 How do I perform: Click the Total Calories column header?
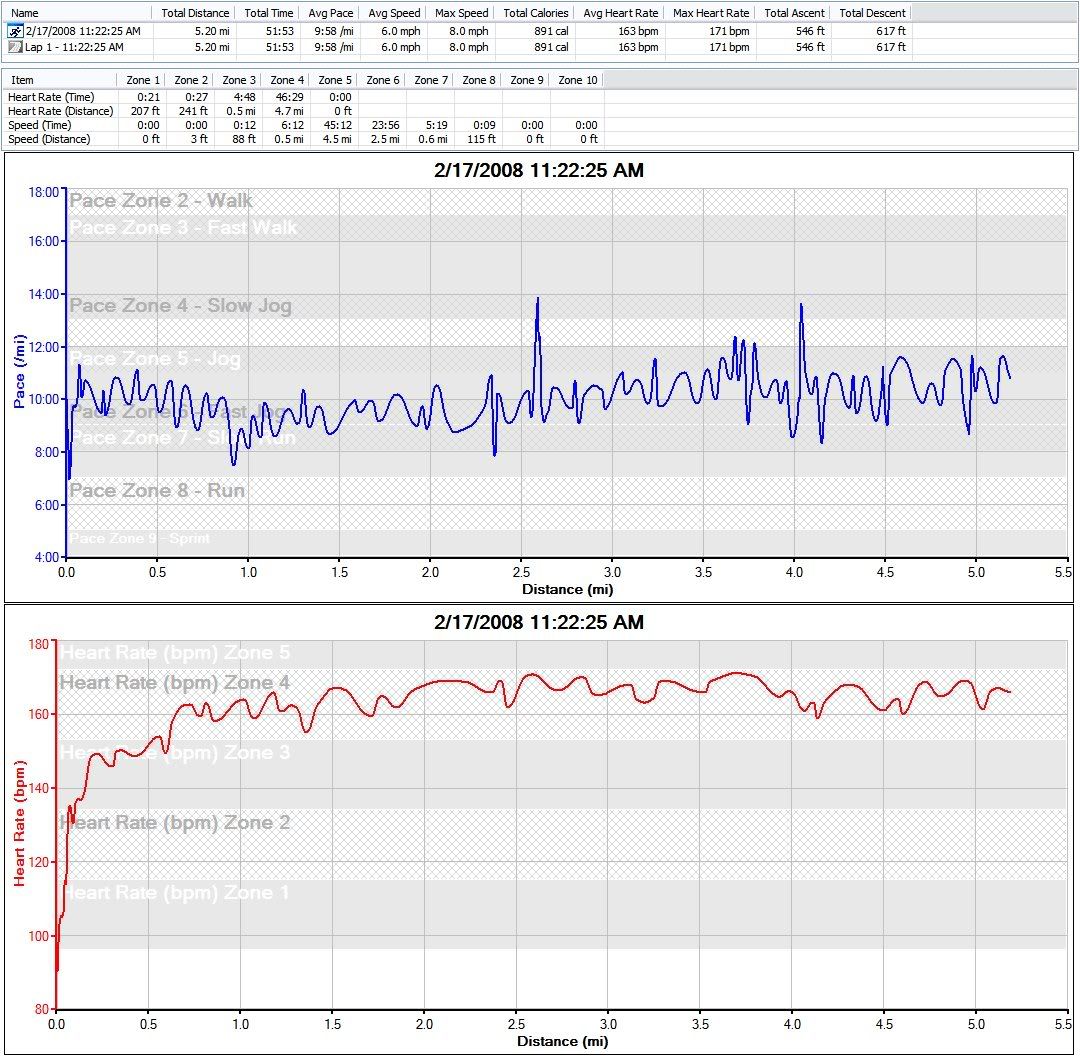tap(536, 13)
